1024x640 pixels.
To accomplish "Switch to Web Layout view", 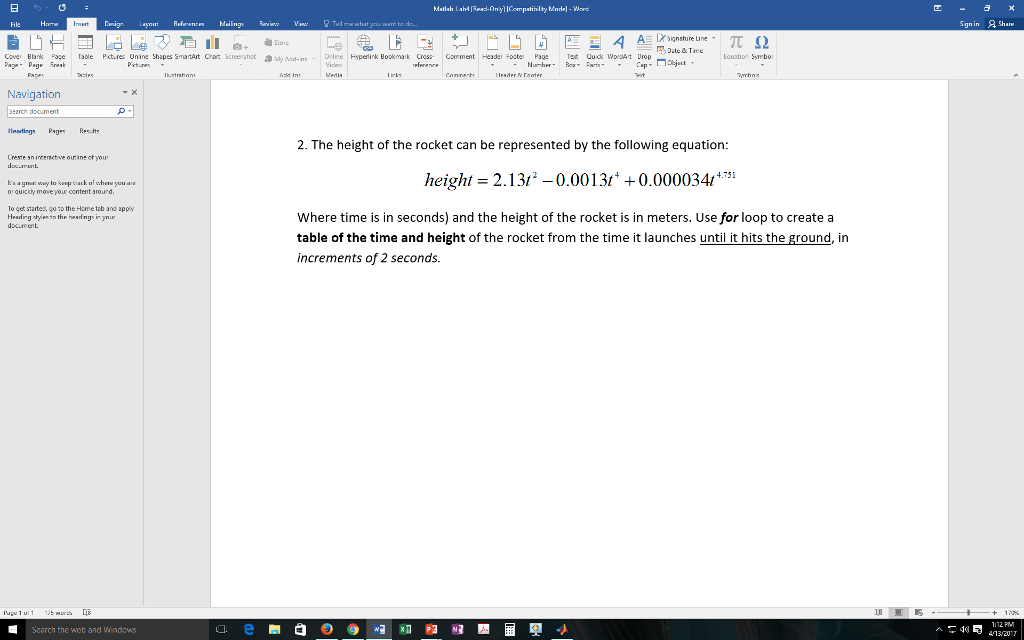I will pos(919,613).
